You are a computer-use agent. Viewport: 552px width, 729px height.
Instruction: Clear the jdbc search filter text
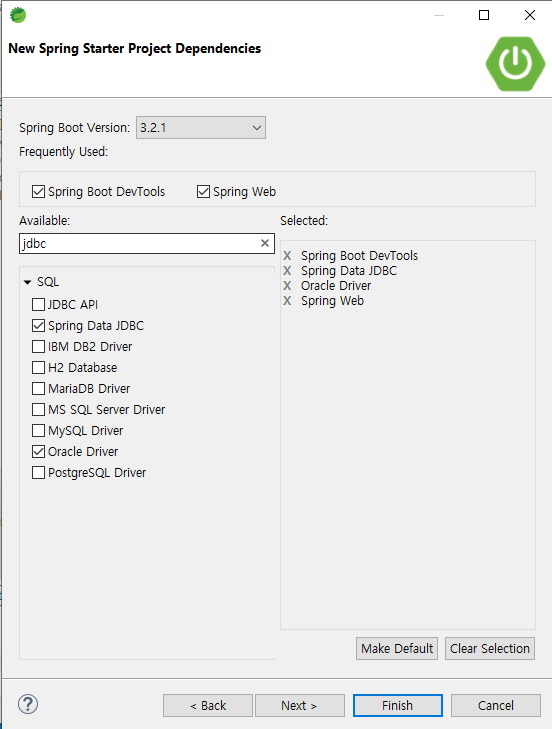coord(265,243)
